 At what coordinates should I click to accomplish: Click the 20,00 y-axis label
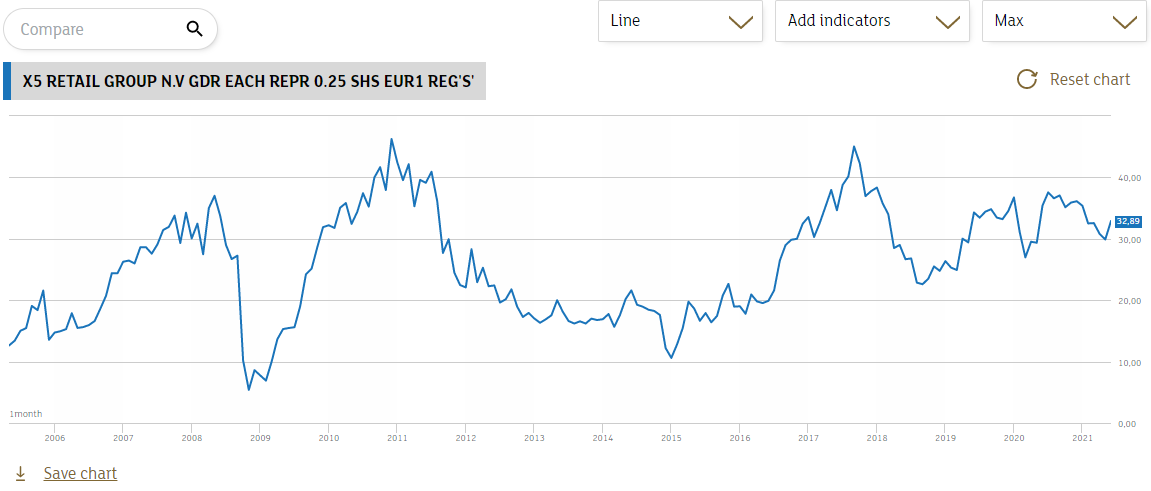click(x=1129, y=301)
